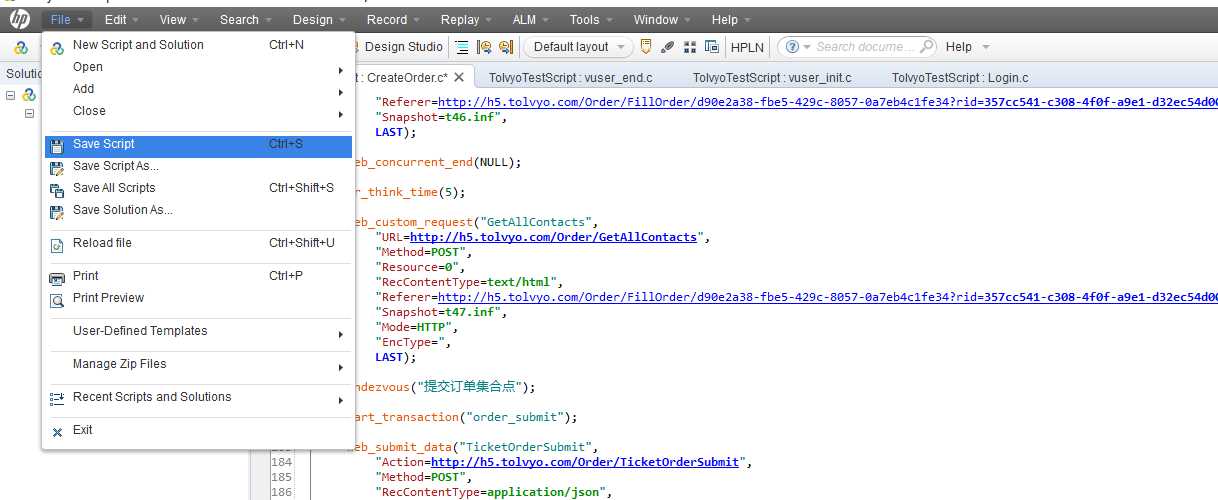
Task: Click the Reload file icon
Action: point(57,244)
